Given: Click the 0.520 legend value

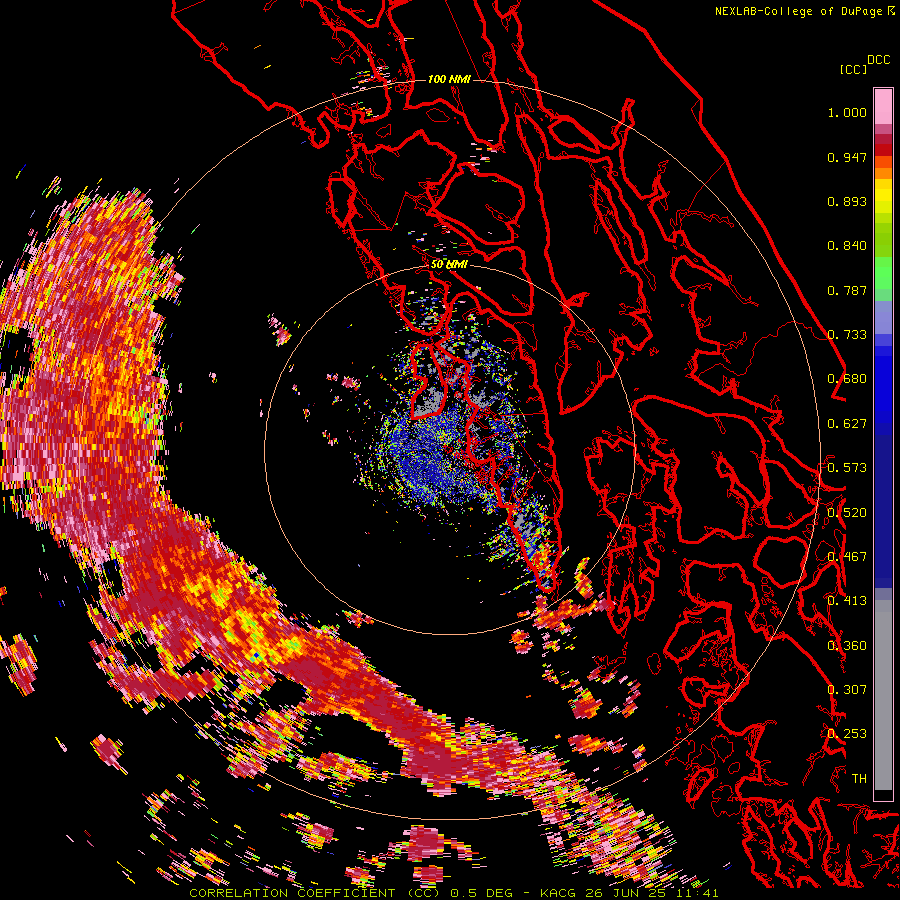Looking at the screenshot, I should [847, 513].
